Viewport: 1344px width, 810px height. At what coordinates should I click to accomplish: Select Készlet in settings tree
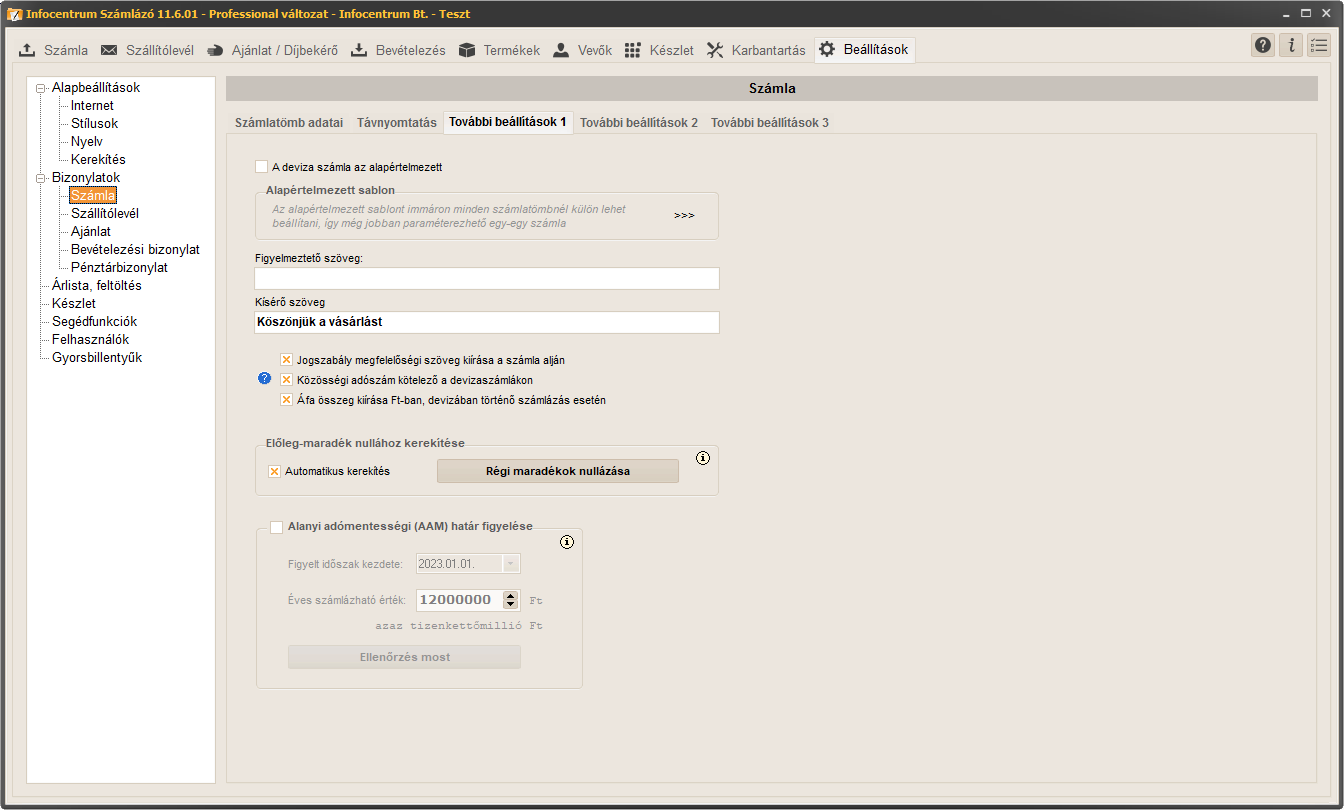point(74,304)
